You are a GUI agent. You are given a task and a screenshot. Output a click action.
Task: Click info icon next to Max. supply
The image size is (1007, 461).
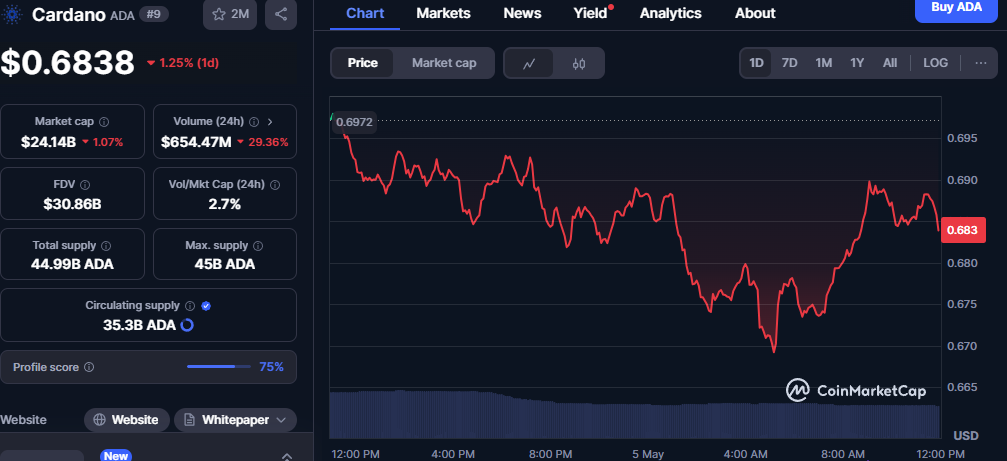258,245
